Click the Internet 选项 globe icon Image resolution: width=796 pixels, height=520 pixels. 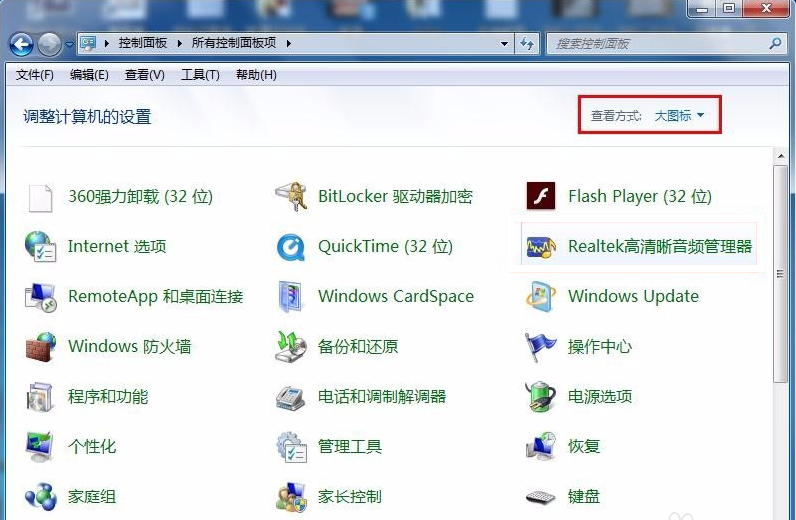click(40, 246)
